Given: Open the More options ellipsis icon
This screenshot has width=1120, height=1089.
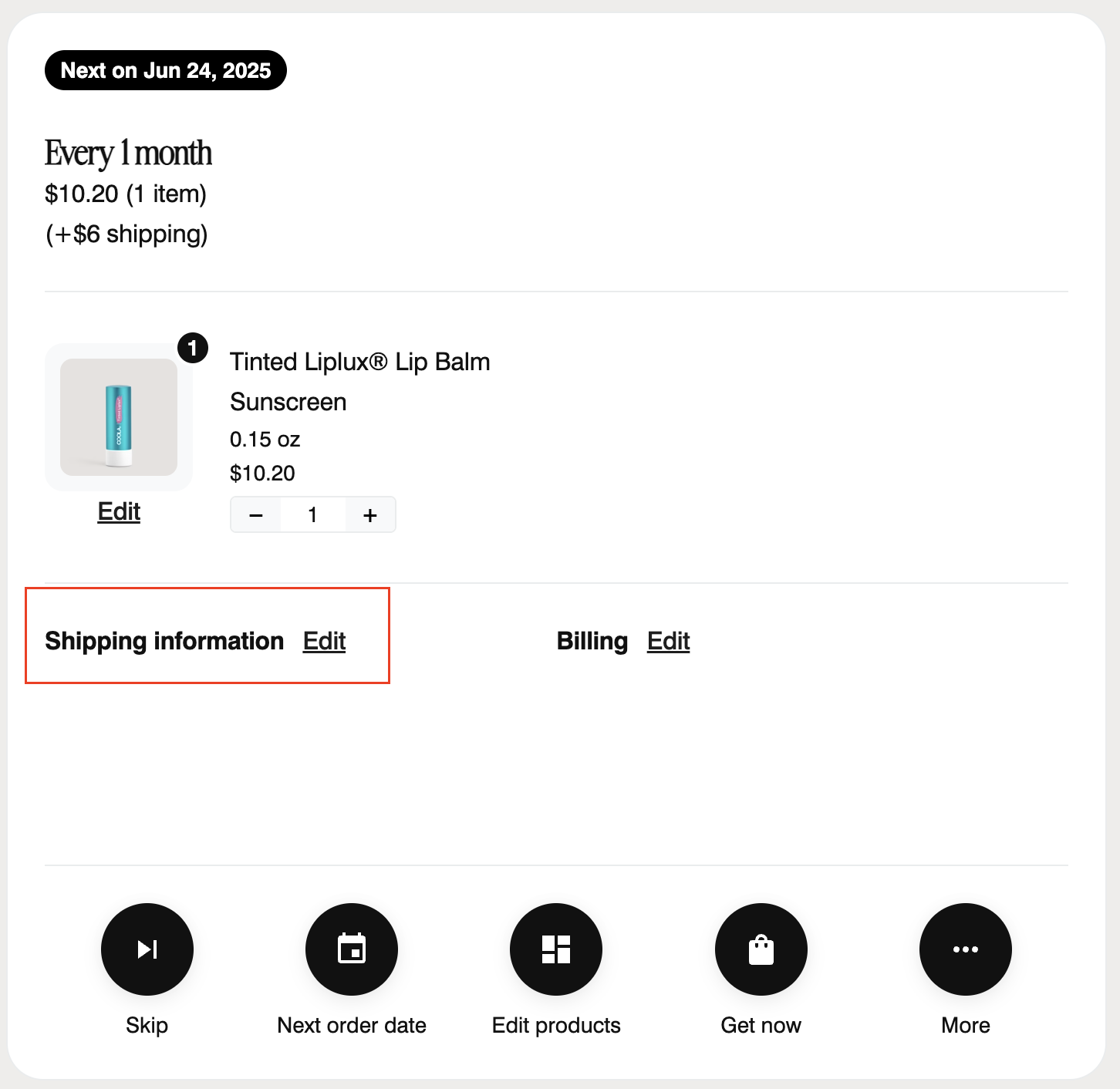Looking at the screenshot, I should 966,949.
